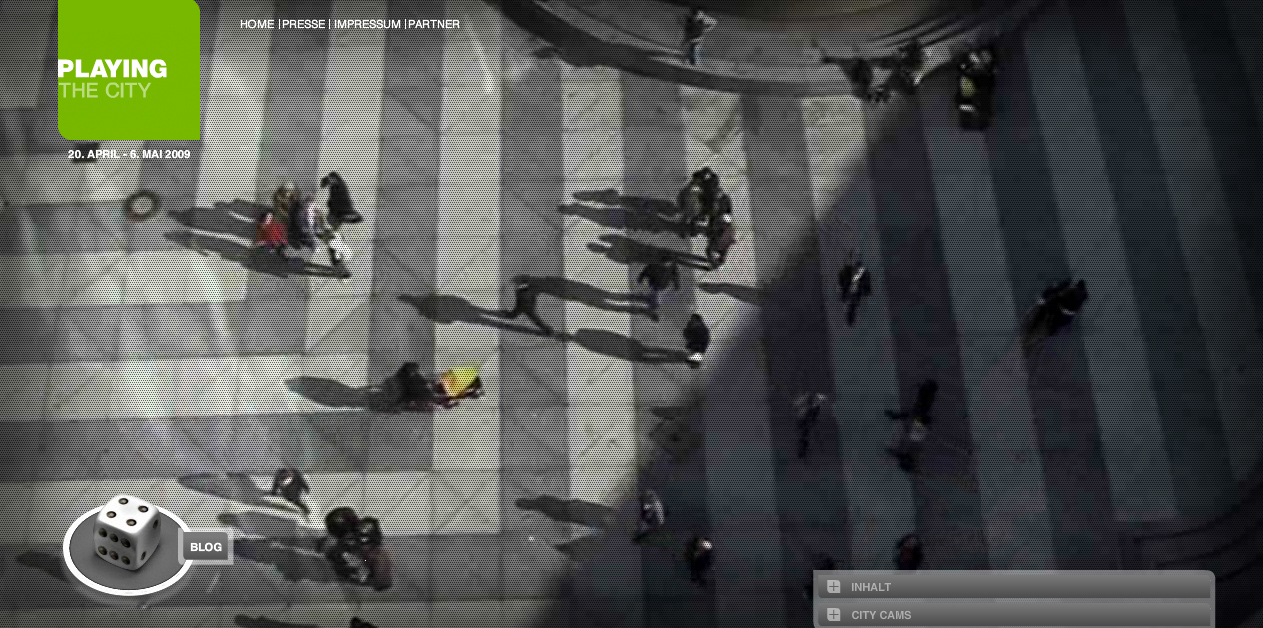Click the empty right end of the CITY CAMS bar
Screen dimensions: 1263x628
point(1150,615)
